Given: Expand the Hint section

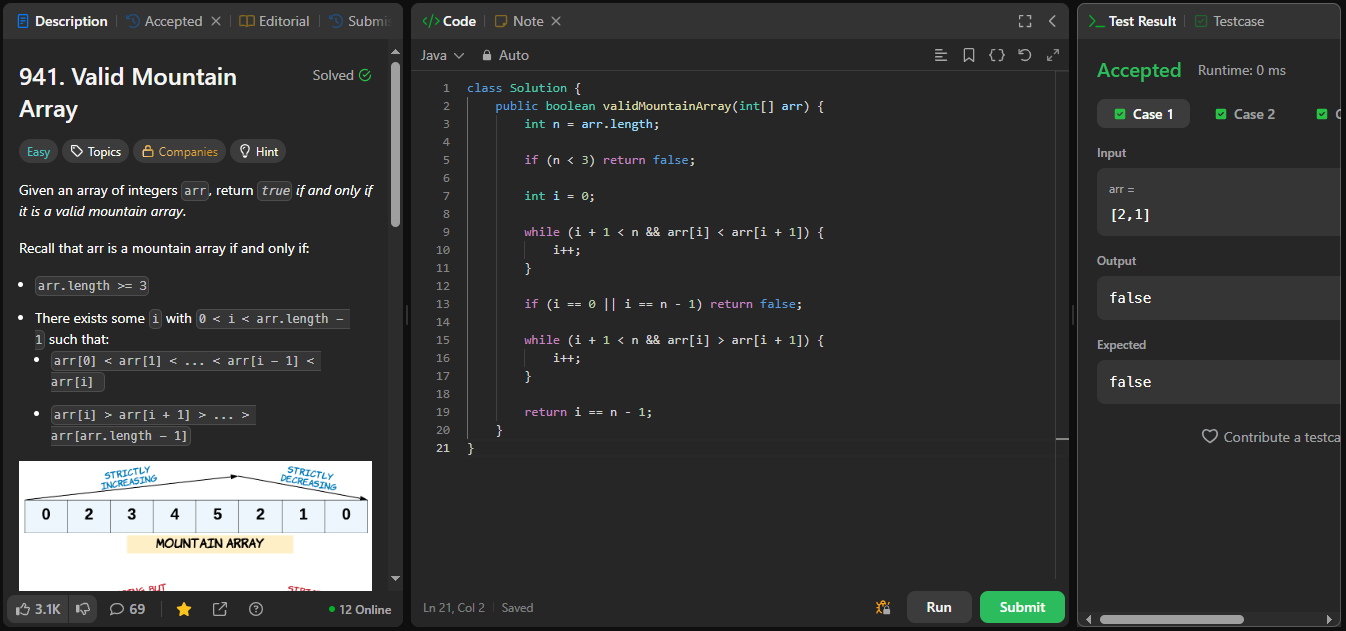Looking at the screenshot, I should 258,152.
